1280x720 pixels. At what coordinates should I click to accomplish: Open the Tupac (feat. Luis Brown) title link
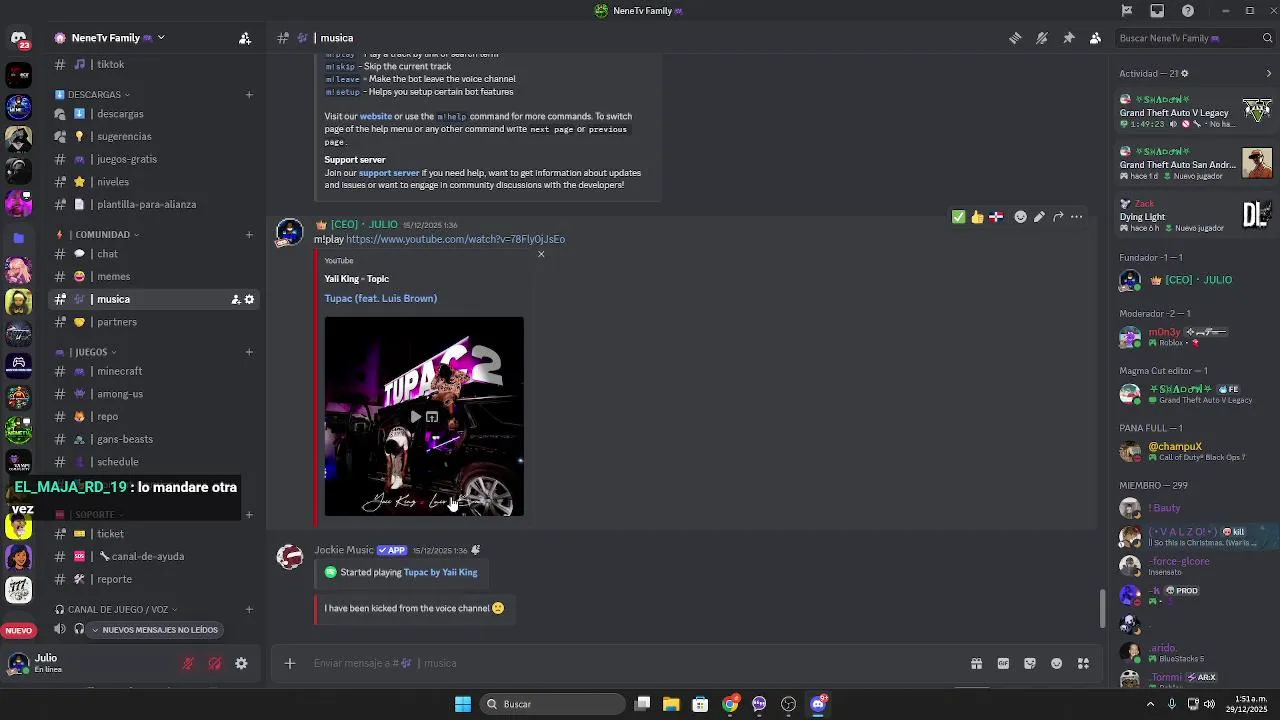(x=381, y=298)
